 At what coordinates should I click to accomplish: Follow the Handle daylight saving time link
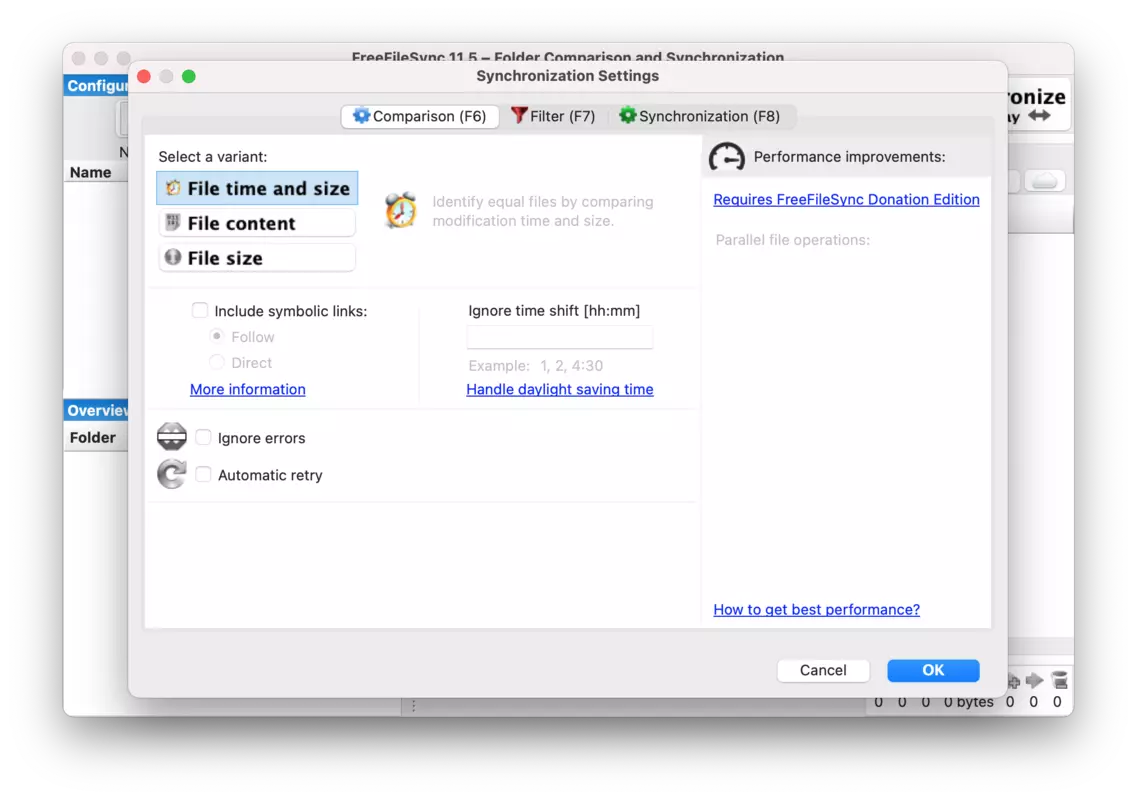coord(560,389)
